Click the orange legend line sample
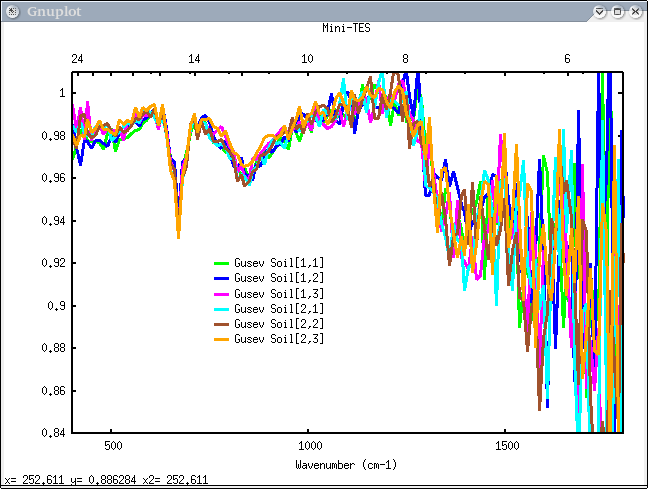 [222, 339]
